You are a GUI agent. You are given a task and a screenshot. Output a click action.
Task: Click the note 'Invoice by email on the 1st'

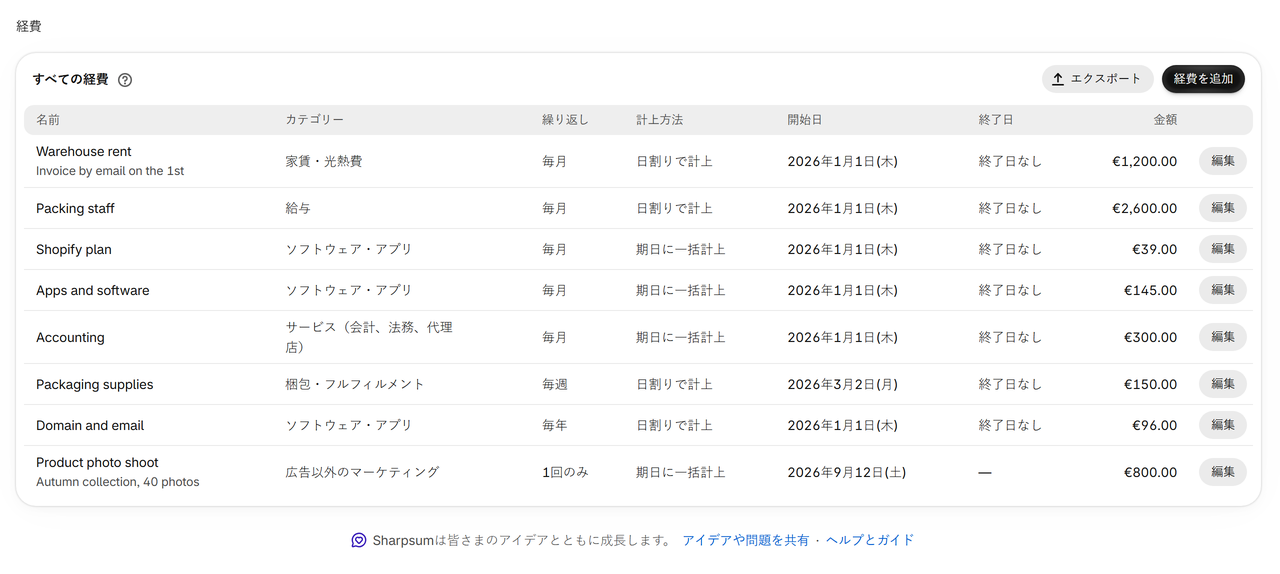point(110,171)
